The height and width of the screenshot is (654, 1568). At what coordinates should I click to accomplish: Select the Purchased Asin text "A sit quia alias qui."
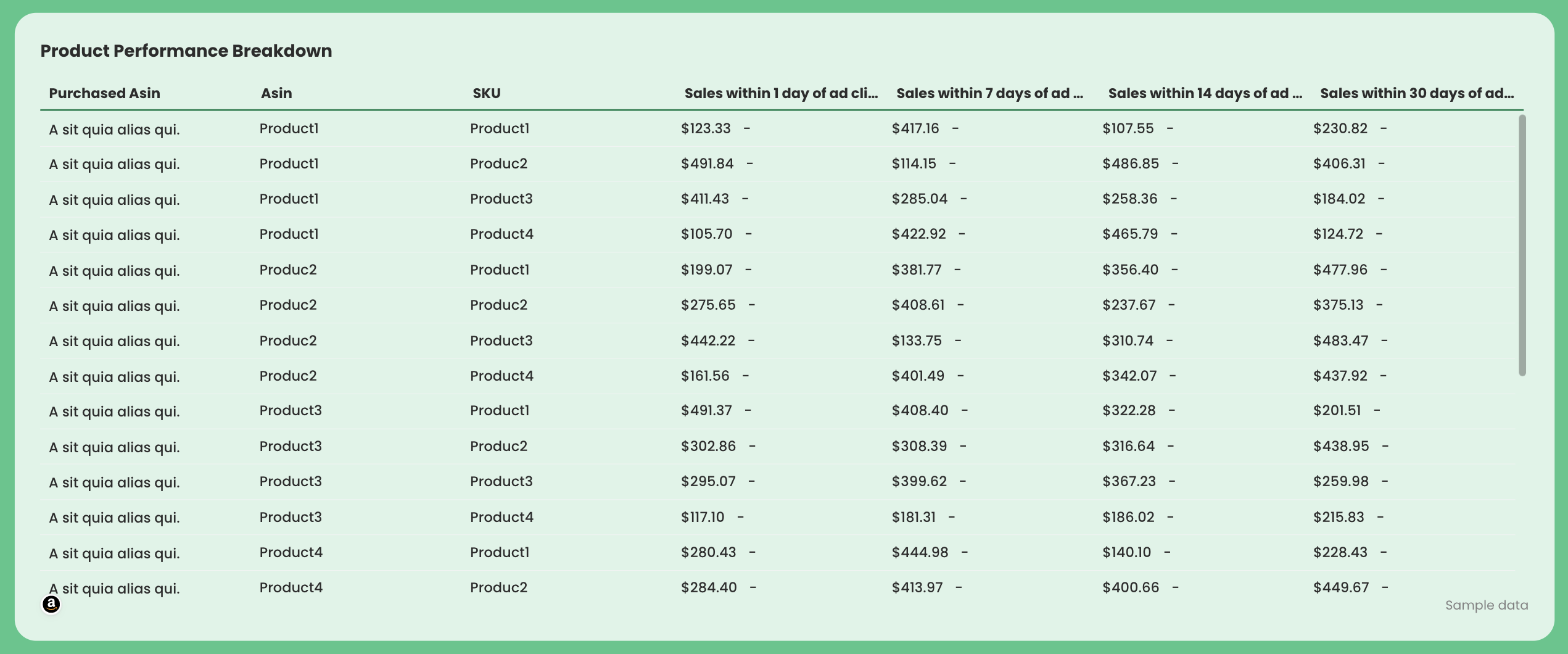point(115,128)
